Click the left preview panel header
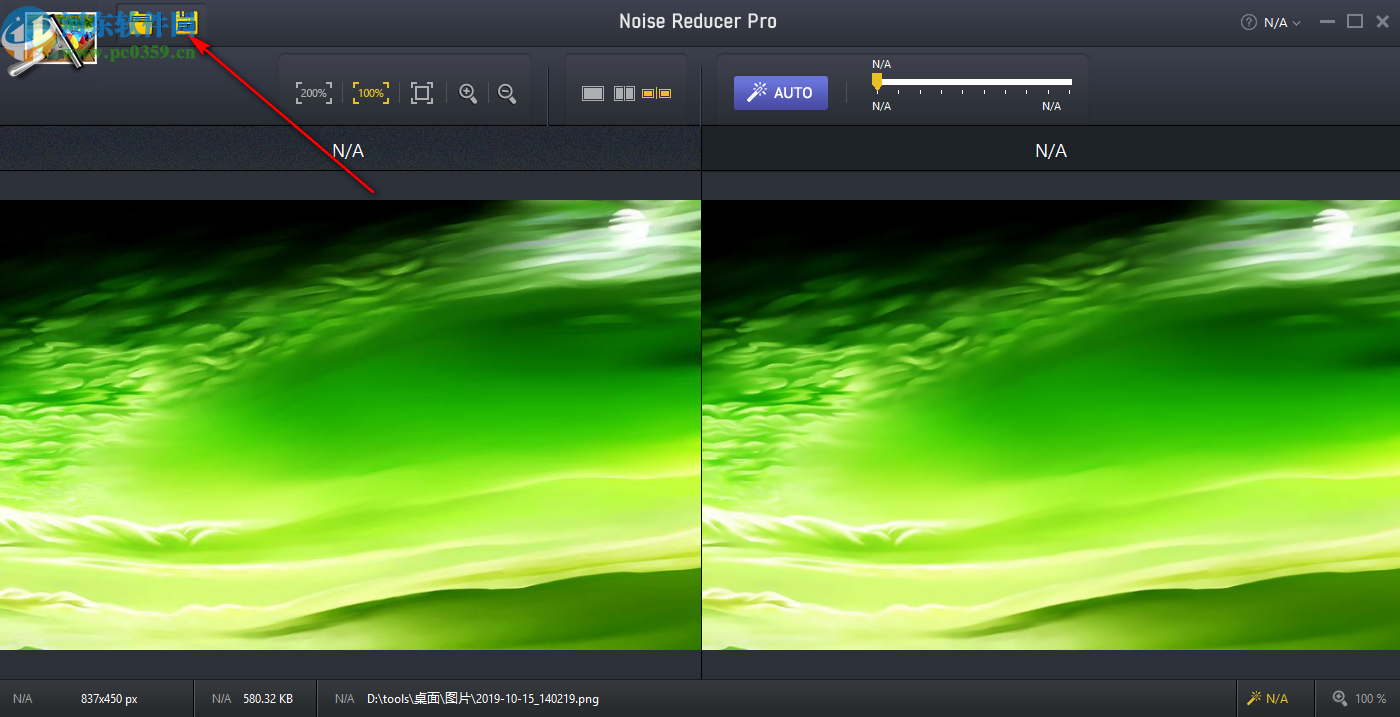1400x717 pixels. (x=348, y=150)
